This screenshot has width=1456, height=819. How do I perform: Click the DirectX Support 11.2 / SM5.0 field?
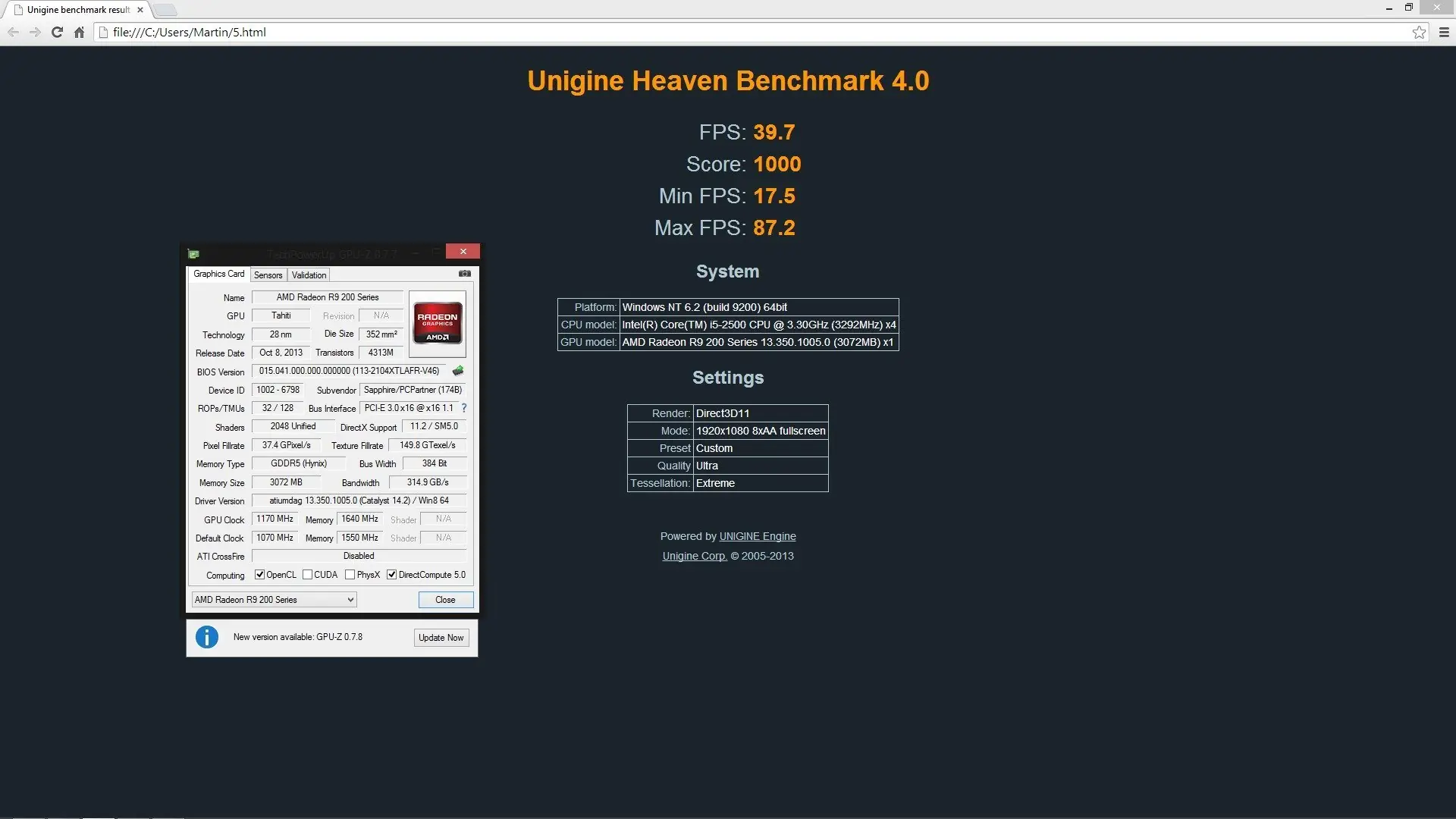(x=435, y=426)
